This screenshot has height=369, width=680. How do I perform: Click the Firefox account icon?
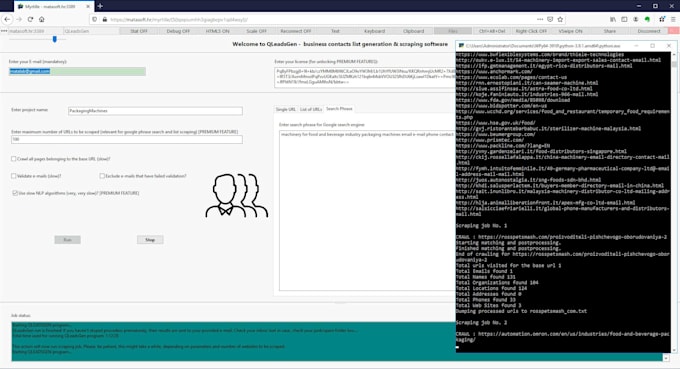point(636,20)
